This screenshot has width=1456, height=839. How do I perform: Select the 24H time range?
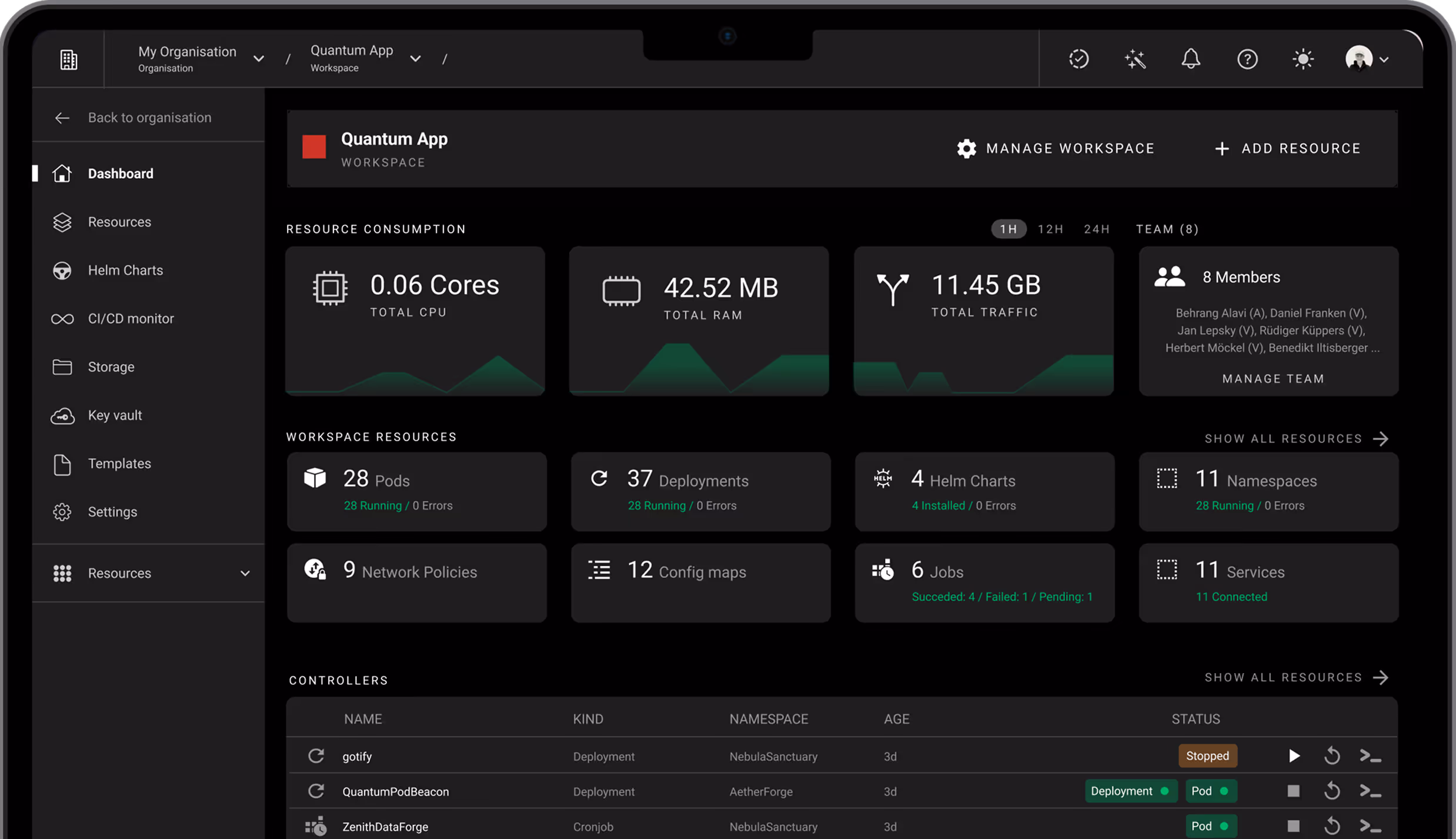click(x=1097, y=229)
